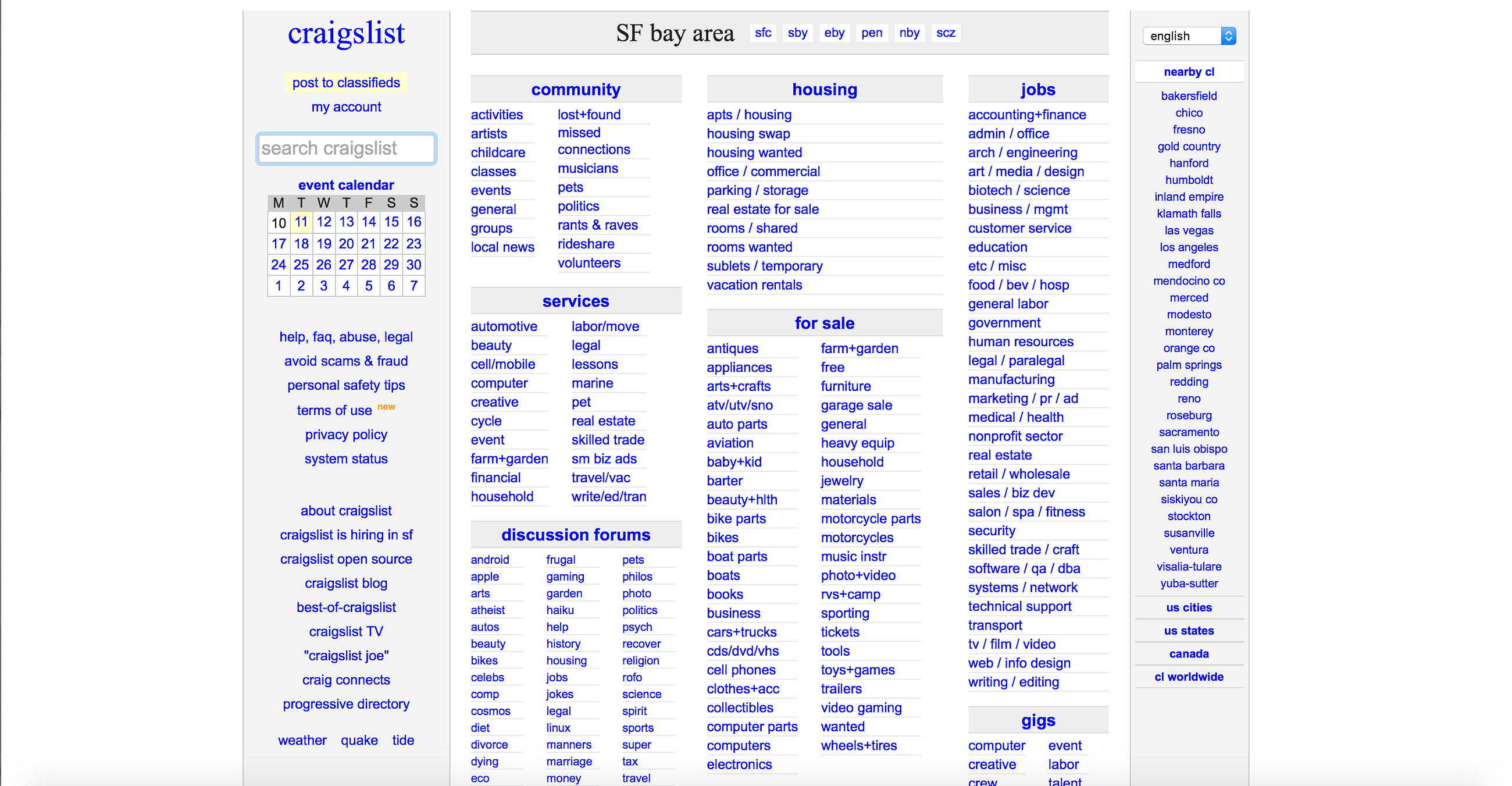Go to software / qa / dba jobs
Screen dimensions: 1512x786
pyautogui.click(x=1024, y=568)
